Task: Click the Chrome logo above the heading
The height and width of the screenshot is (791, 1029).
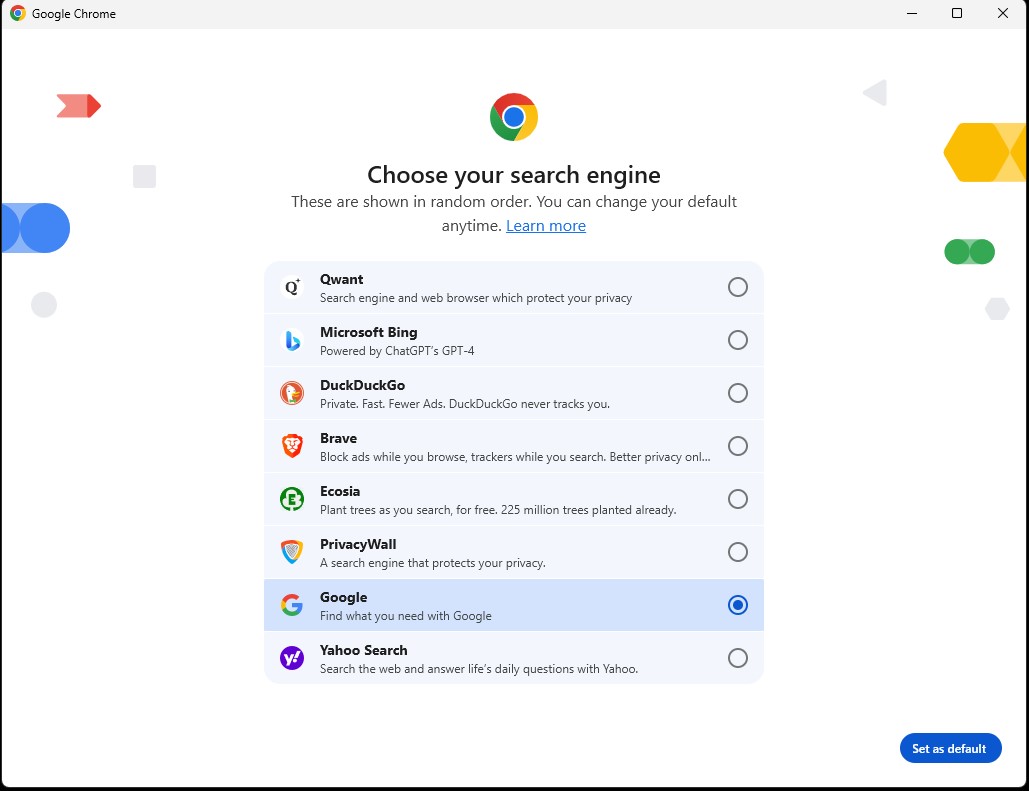Action: click(x=514, y=117)
